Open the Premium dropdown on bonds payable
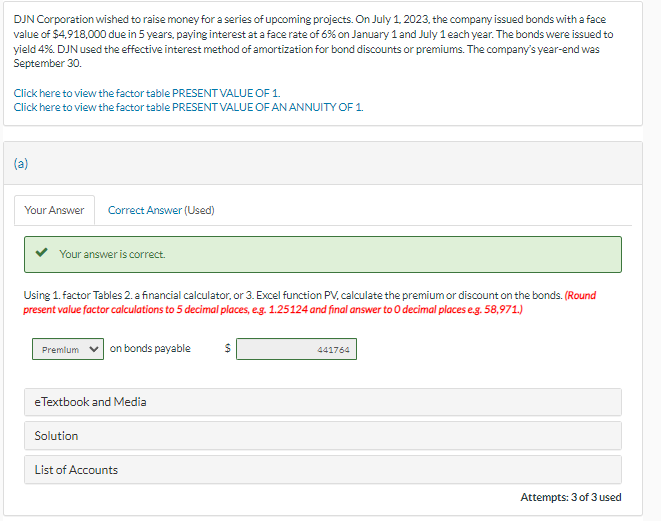 click(x=68, y=349)
